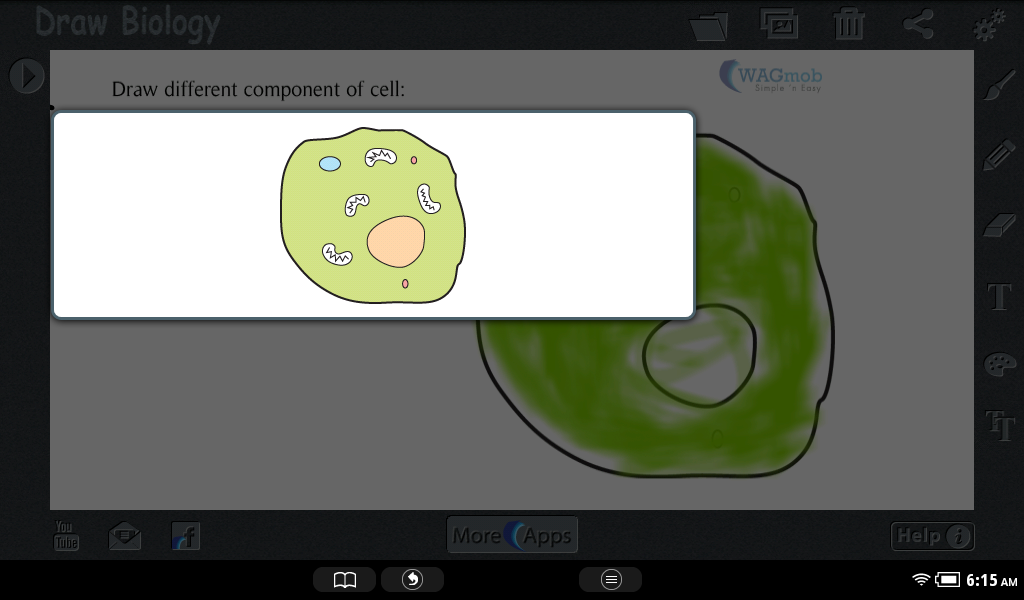Open the settings gear

coord(985,24)
